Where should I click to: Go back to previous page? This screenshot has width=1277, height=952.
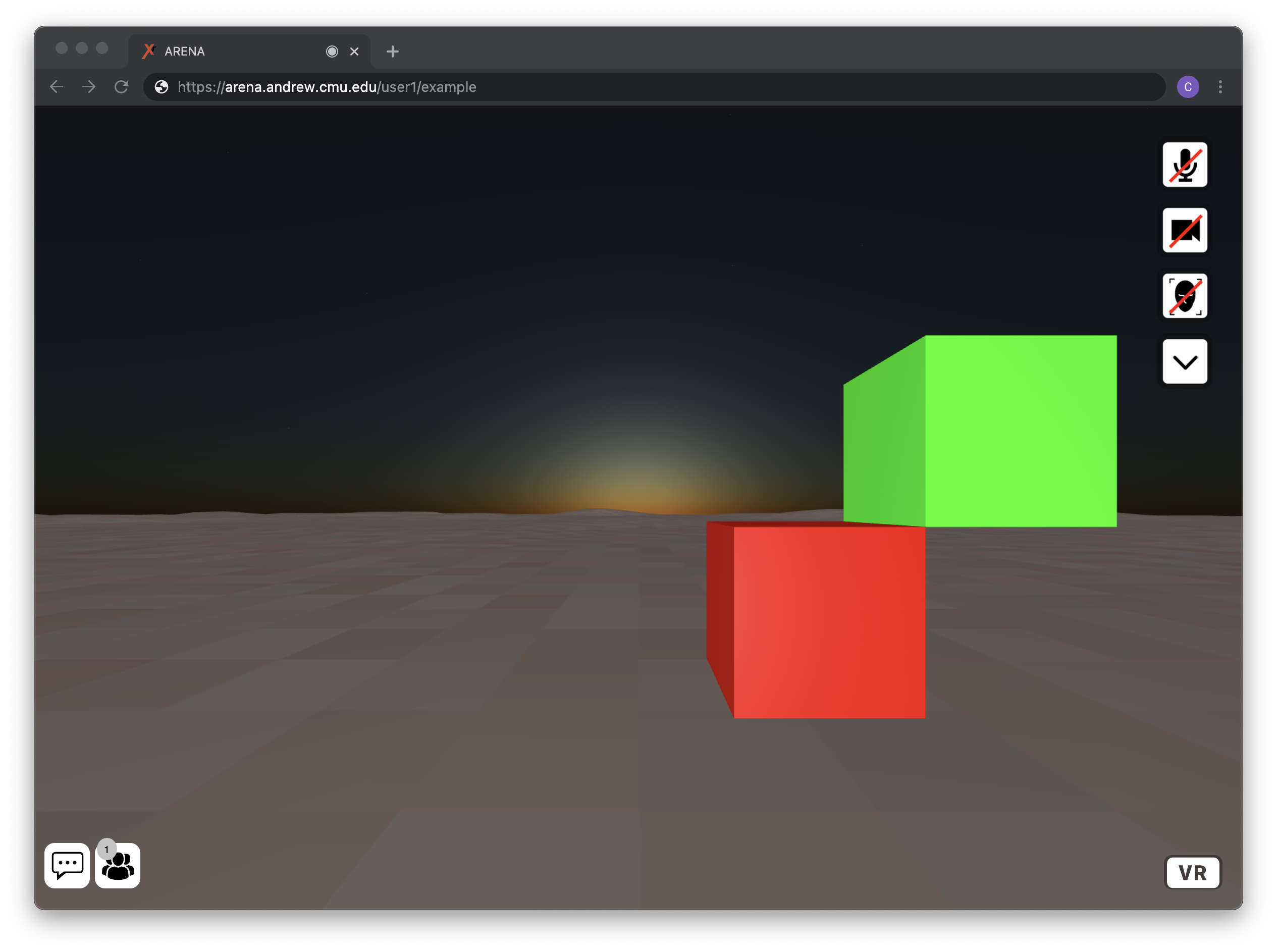click(57, 87)
